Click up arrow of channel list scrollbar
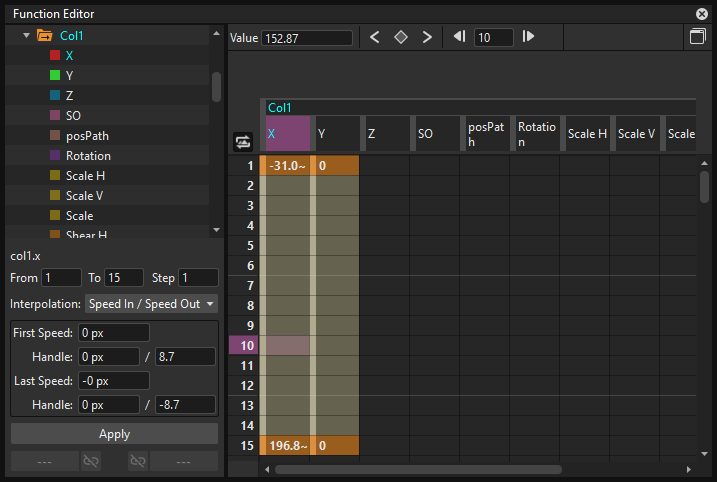This screenshot has width=717, height=482. (216, 33)
